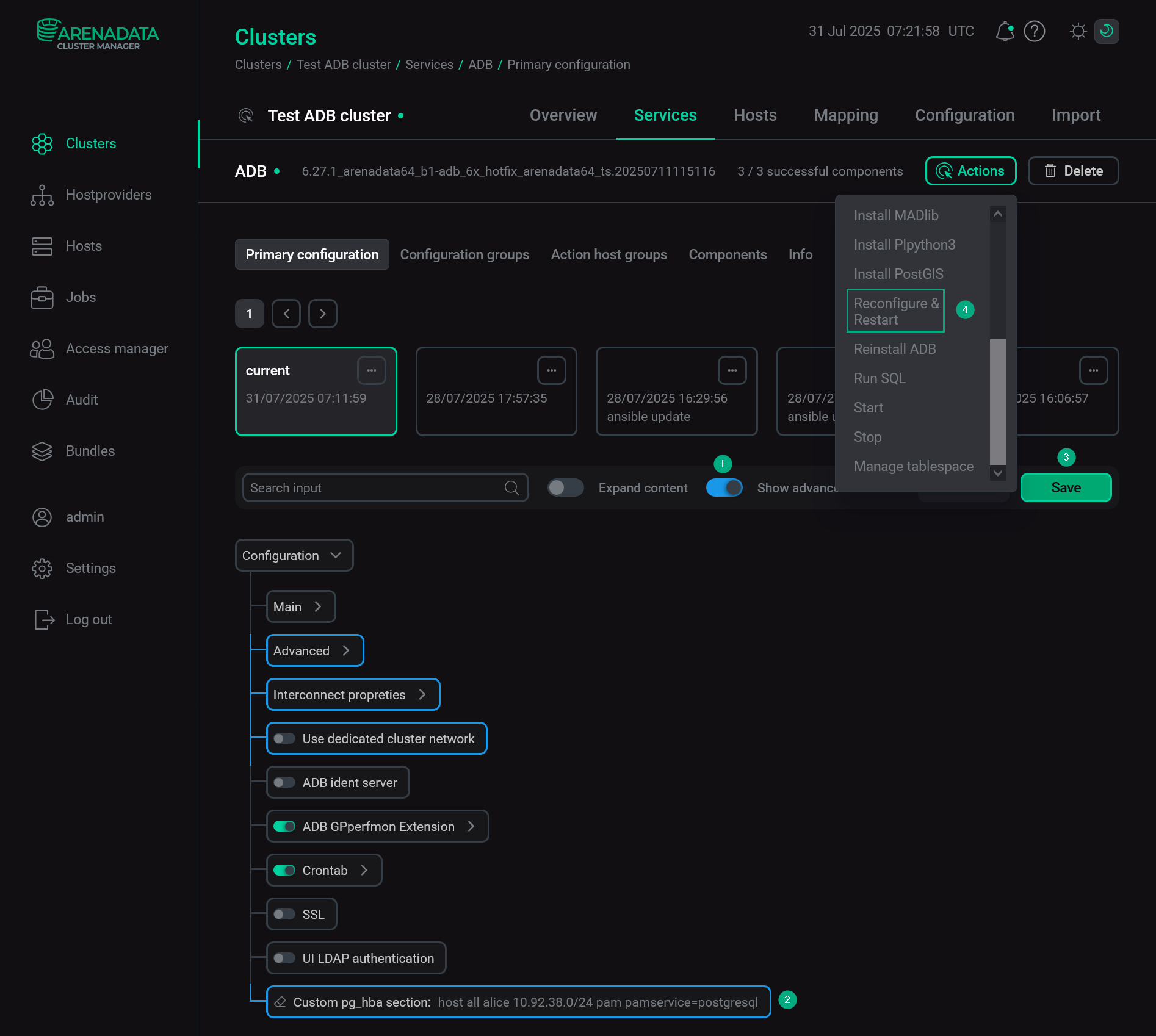Click the eraser icon beside Custom pg_hba section
Screen dimensions: 1156x1036
280,1002
